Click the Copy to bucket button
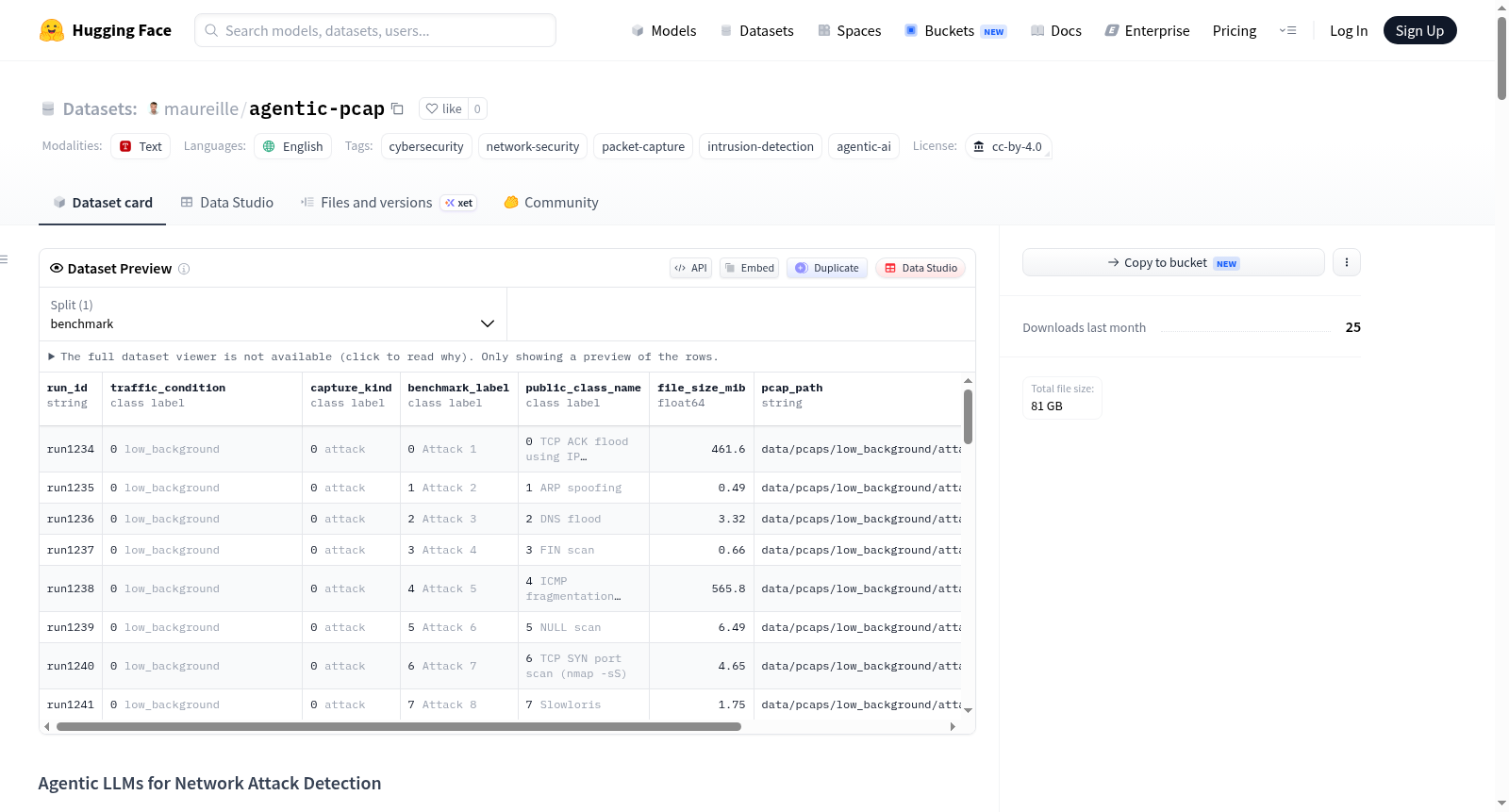Viewport: 1509px width, 812px height. pos(1173,262)
